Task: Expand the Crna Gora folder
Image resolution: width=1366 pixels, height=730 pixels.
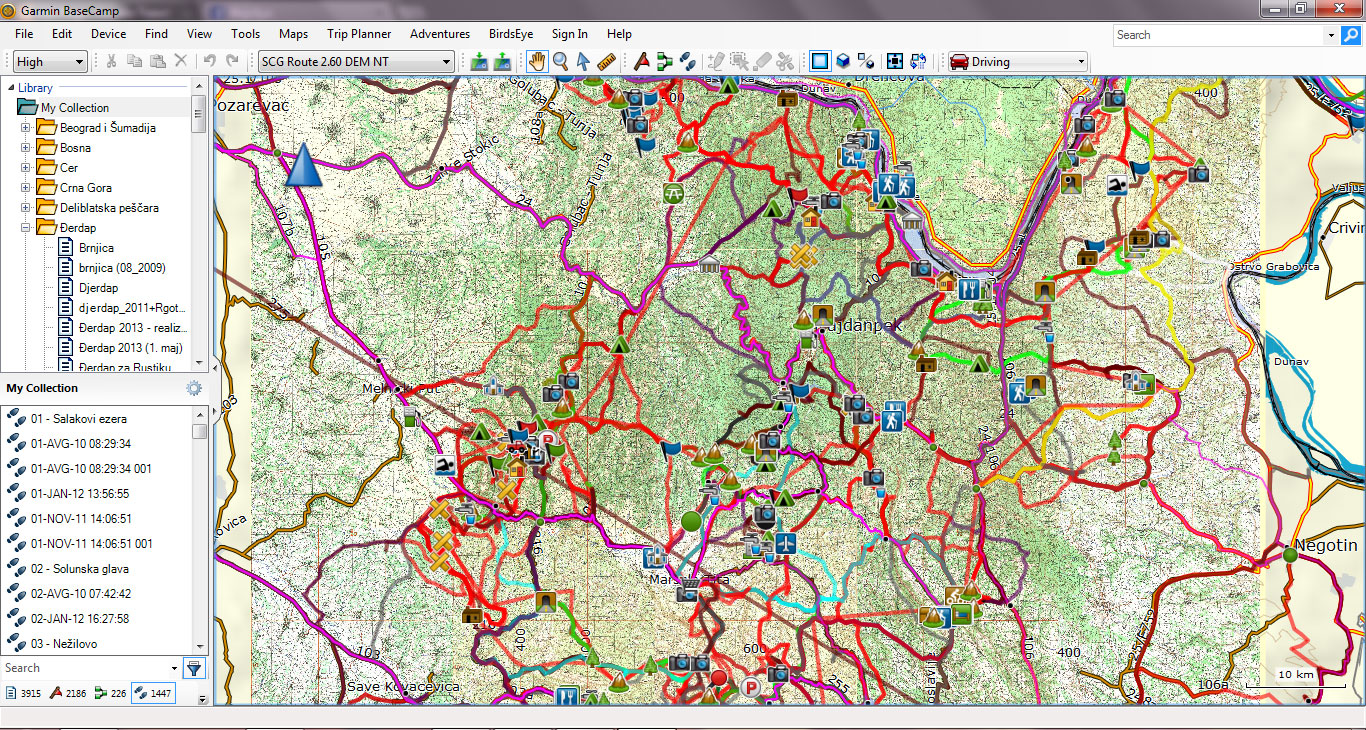Action: point(26,188)
